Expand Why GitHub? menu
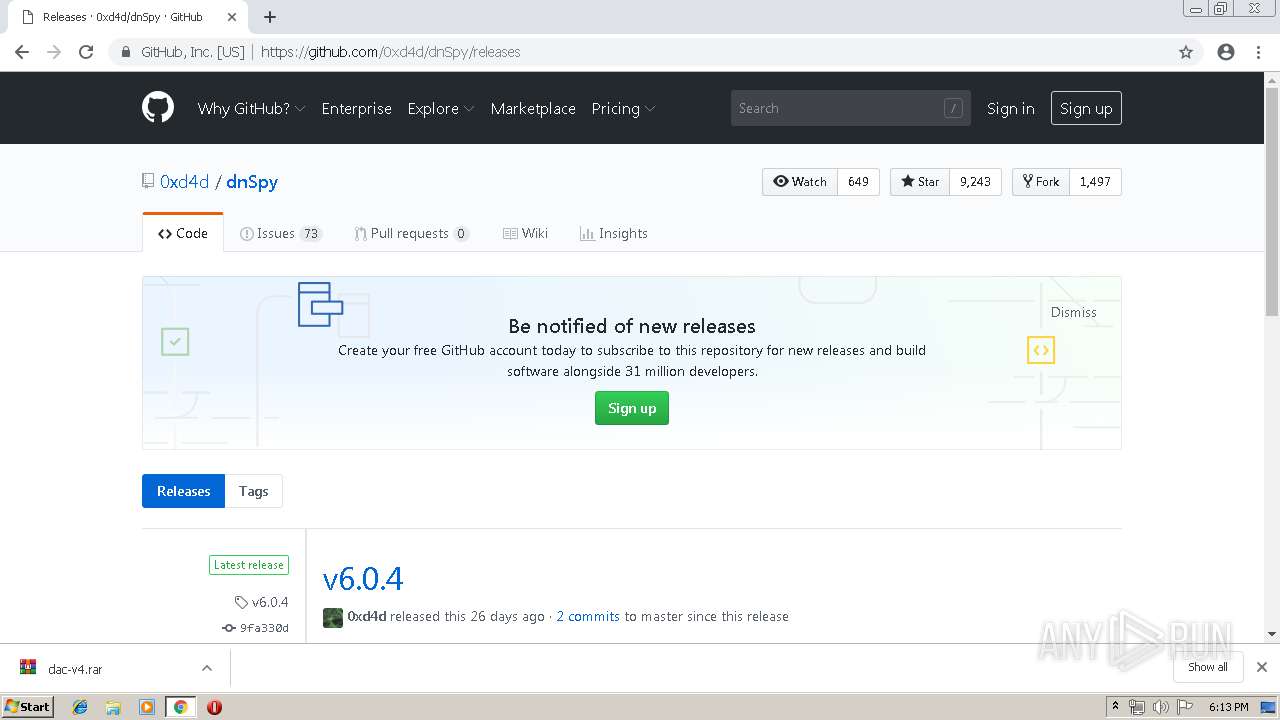The height and width of the screenshot is (720, 1280). click(252, 108)
